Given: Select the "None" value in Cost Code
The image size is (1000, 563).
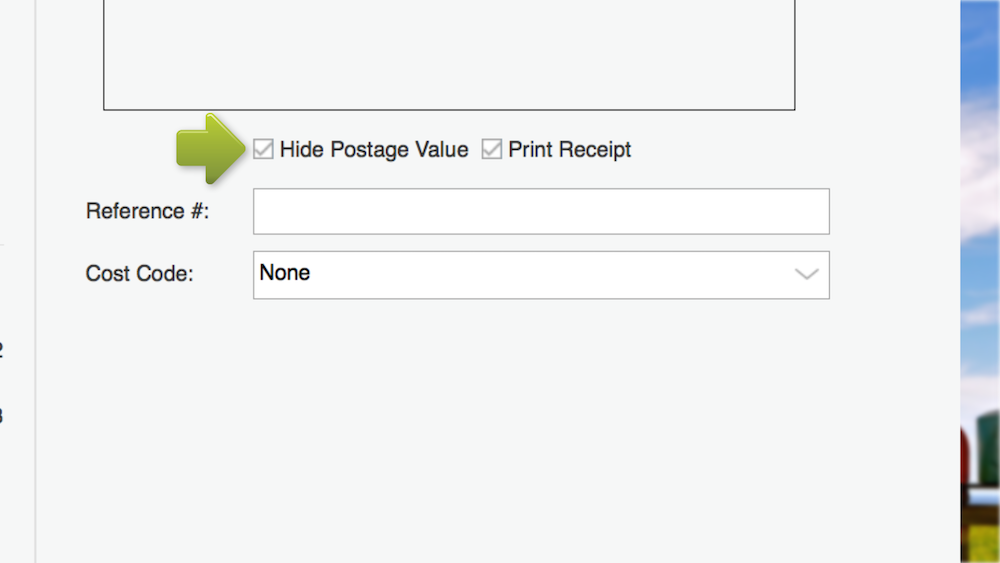Looking at the screenshot, I should 285,273.
